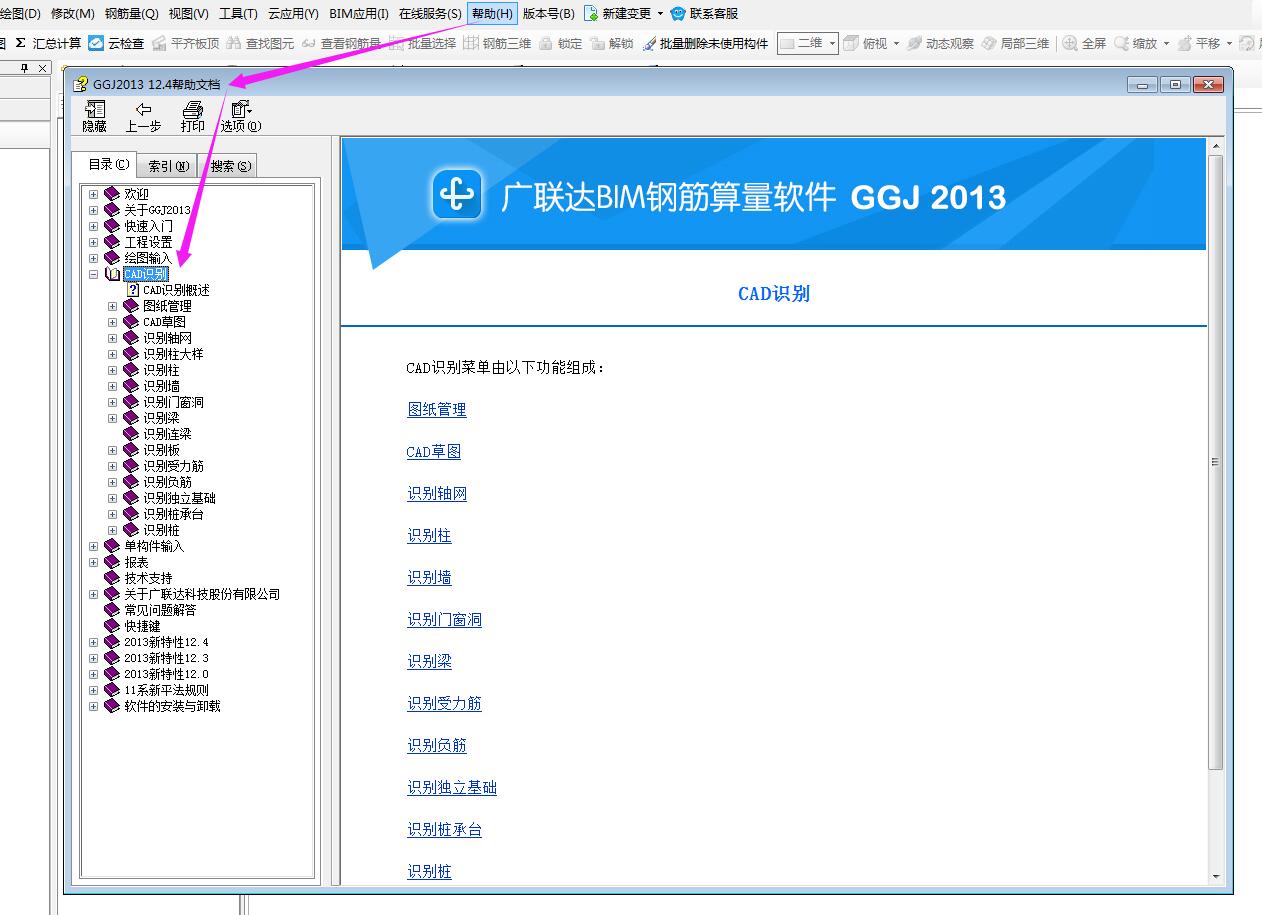Select 识别连梁 topic in tree
This screenshot has width=1262, height=915.
(x=166, y=434)
